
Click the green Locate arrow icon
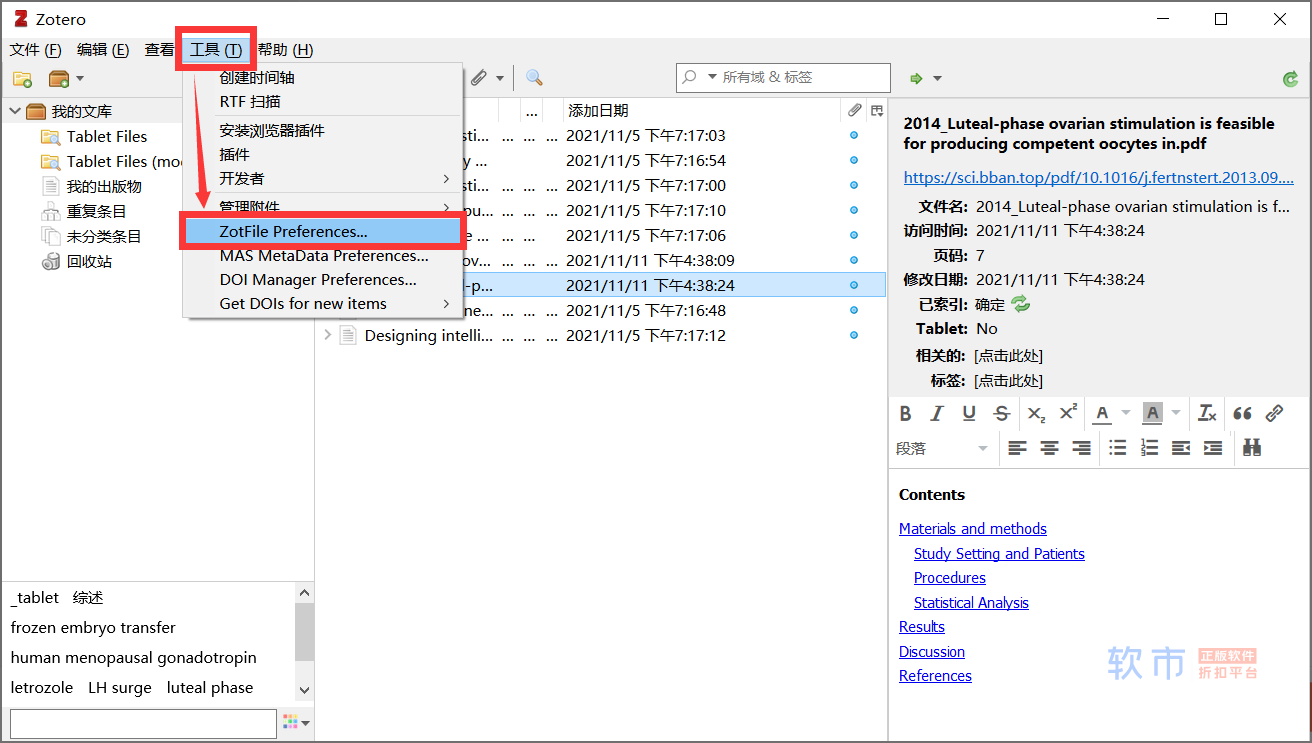[x=915, y=78]
